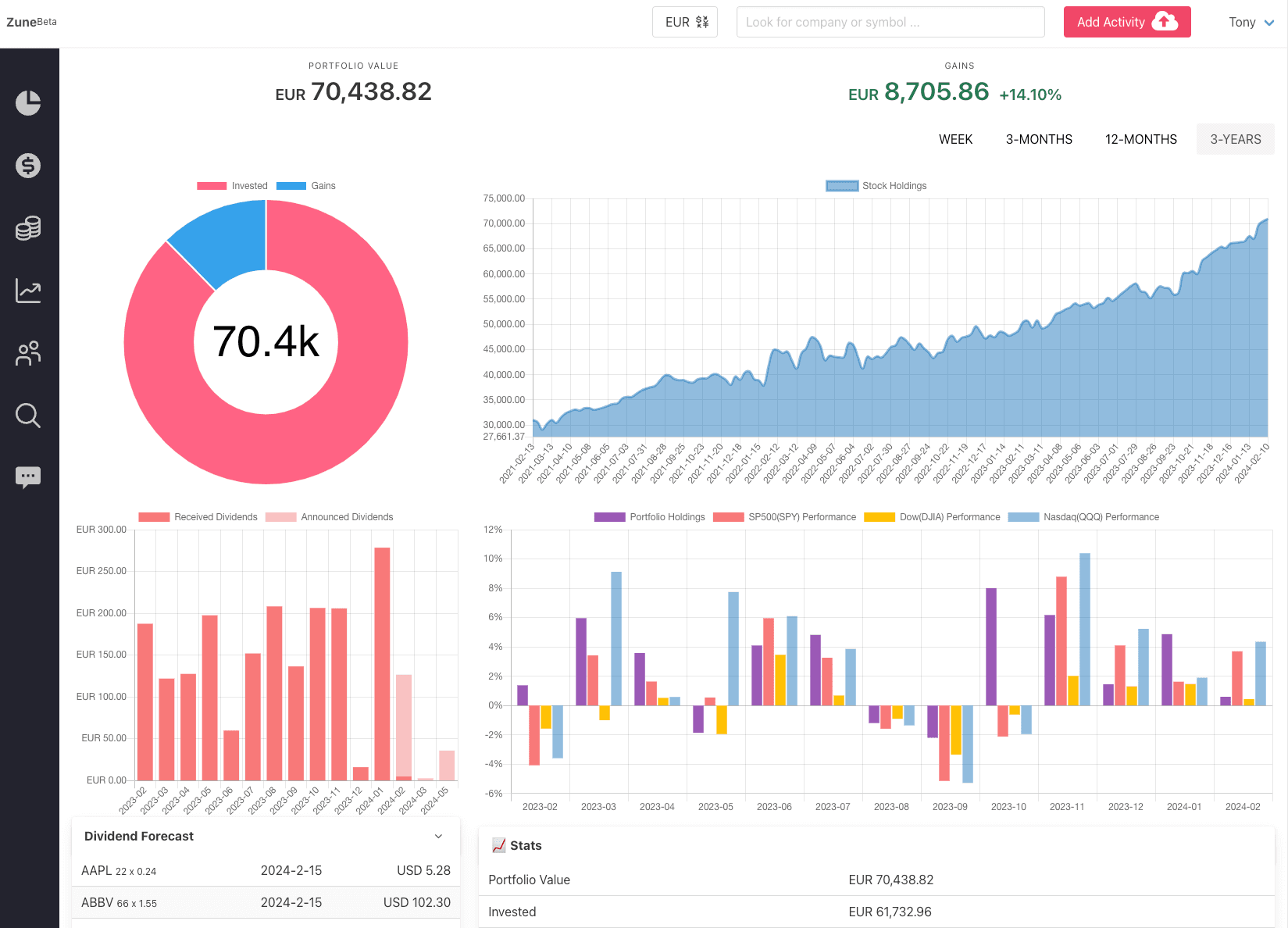The height and width of the screenshot is (928, 1288).
Task: Open the feedback chat bubble icon
Action: click(28, 476)
